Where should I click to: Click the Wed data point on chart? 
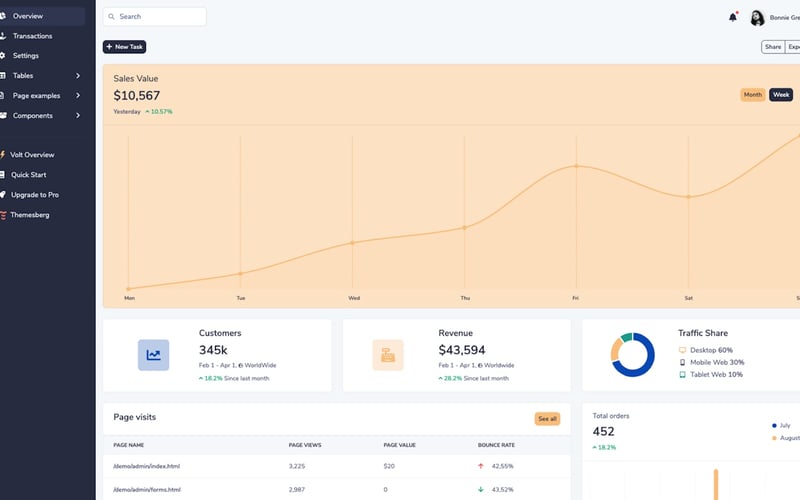coord(352,243)
